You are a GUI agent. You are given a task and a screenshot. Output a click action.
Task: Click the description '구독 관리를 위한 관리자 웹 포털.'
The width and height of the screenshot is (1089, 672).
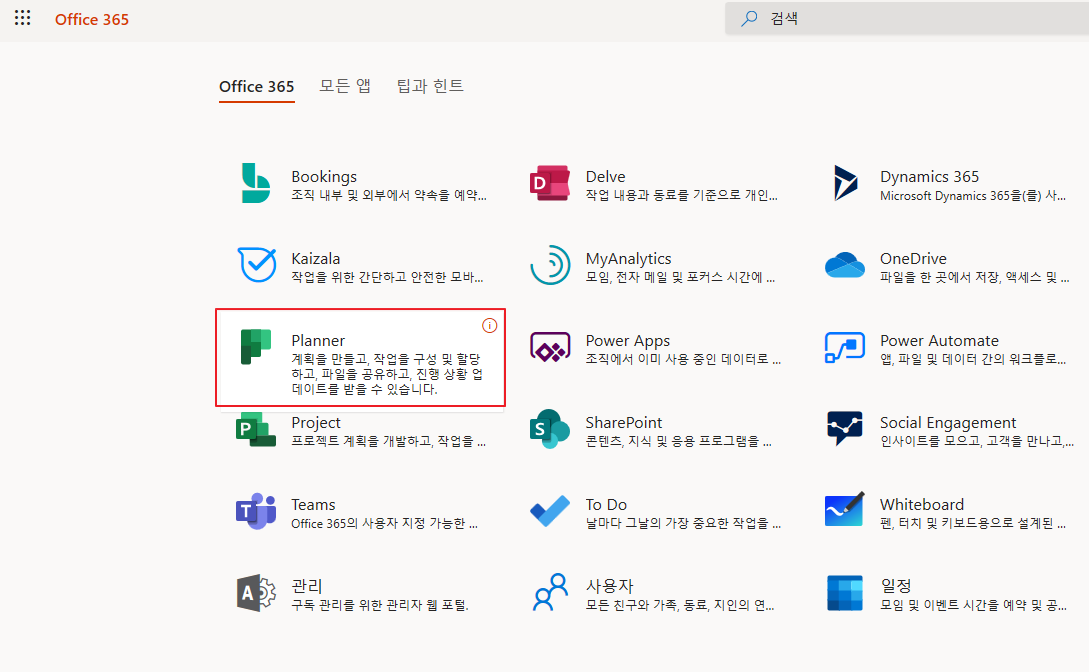380,605
